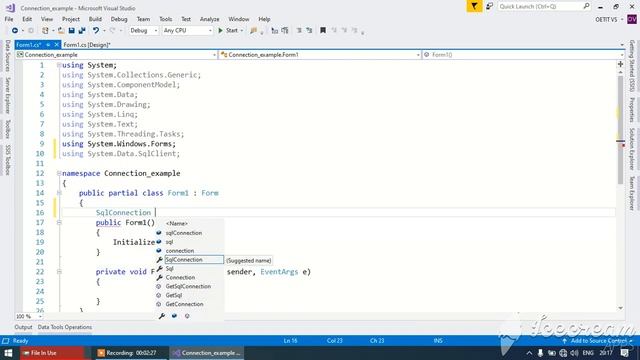Open the Project menu
640x360 pixels.
(71, 19)
